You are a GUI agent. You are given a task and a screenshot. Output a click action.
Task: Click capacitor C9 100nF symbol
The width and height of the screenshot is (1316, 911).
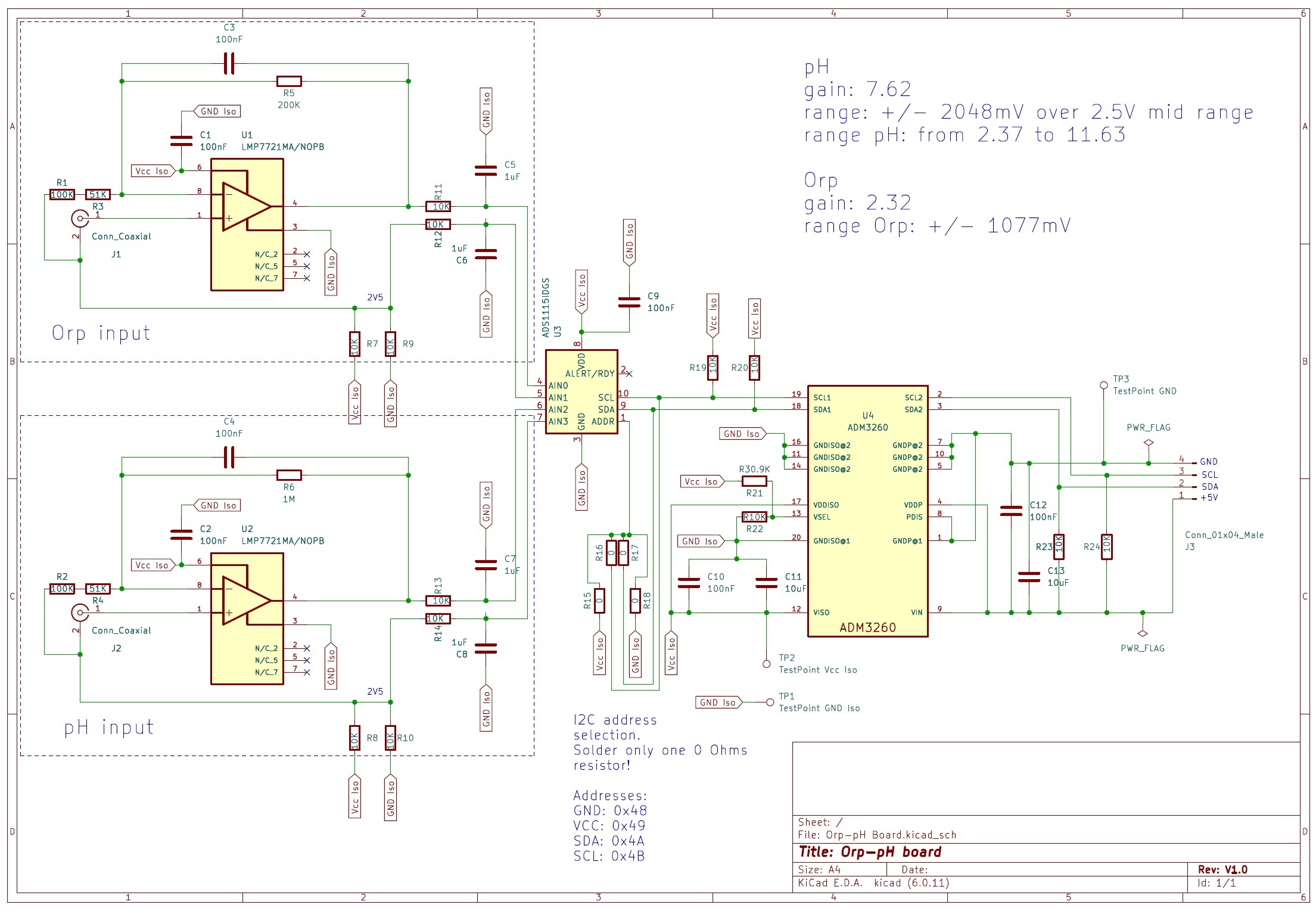point(629,302)
